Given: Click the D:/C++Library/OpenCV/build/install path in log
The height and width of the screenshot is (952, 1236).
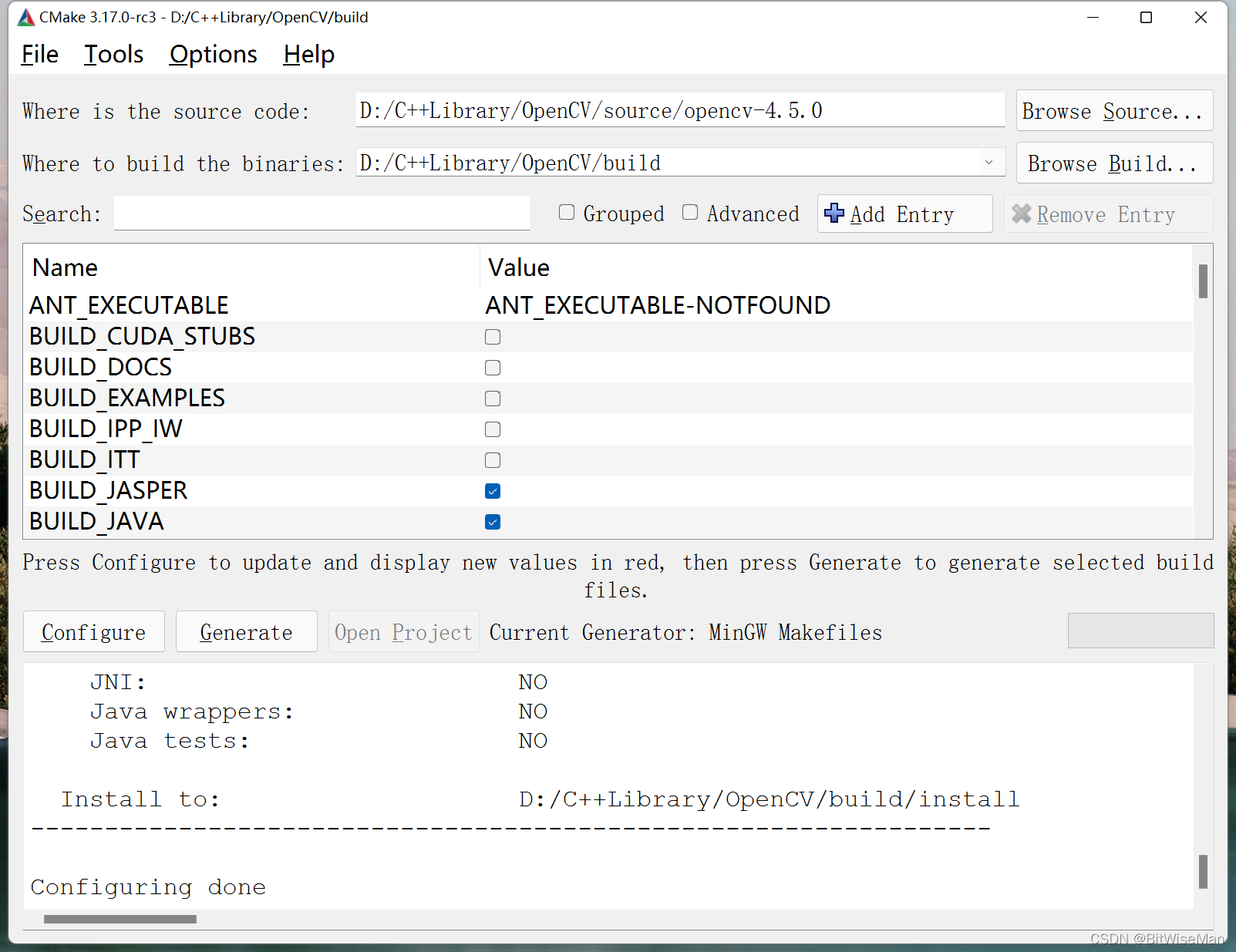Looking at the screenshot, I should [769, 799].
